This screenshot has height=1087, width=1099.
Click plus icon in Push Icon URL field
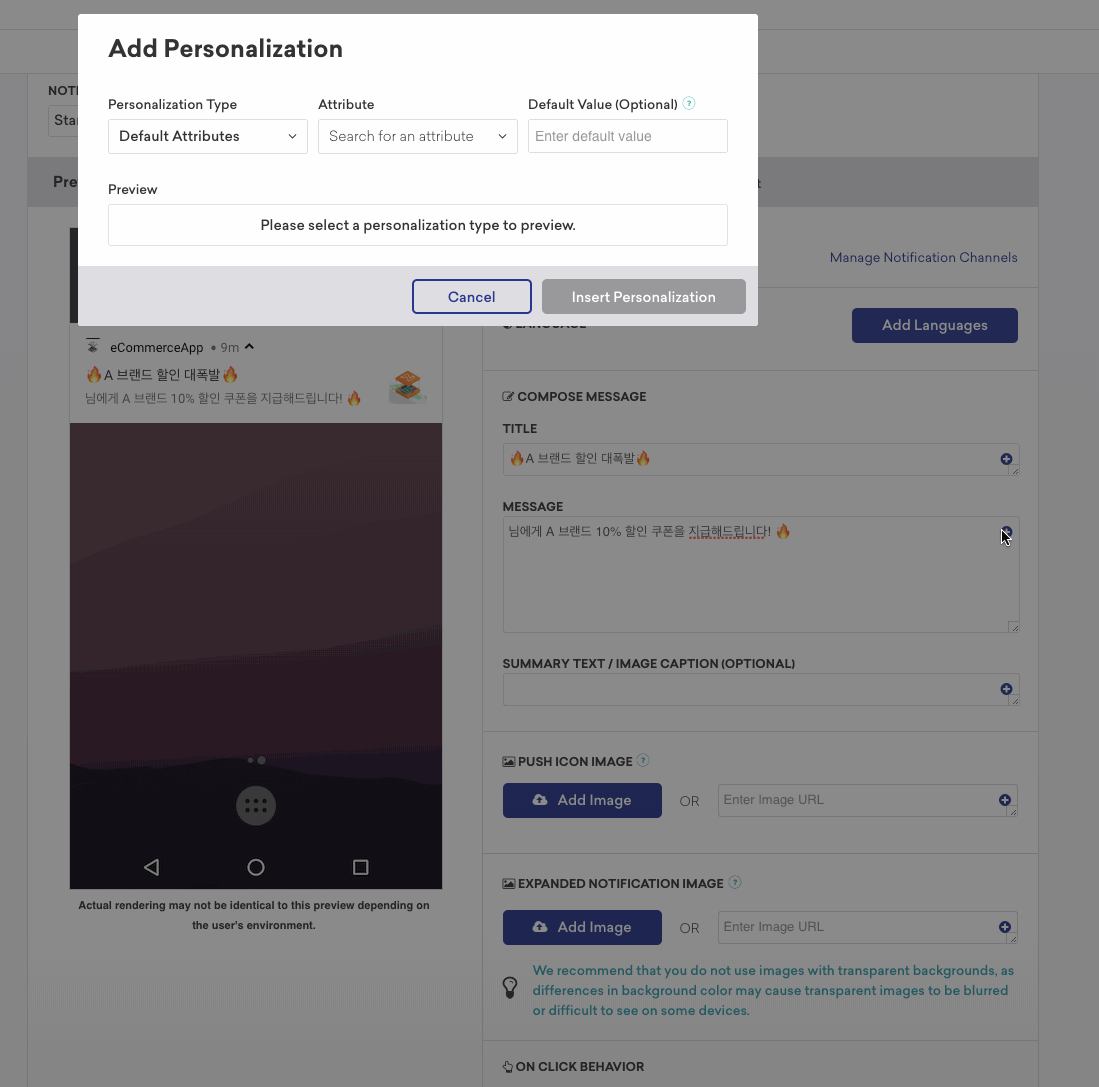click(1004, 800)
